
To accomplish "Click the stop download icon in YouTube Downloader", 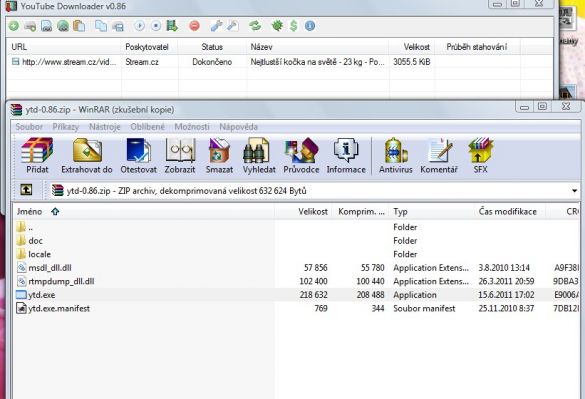I will (156, 26).
